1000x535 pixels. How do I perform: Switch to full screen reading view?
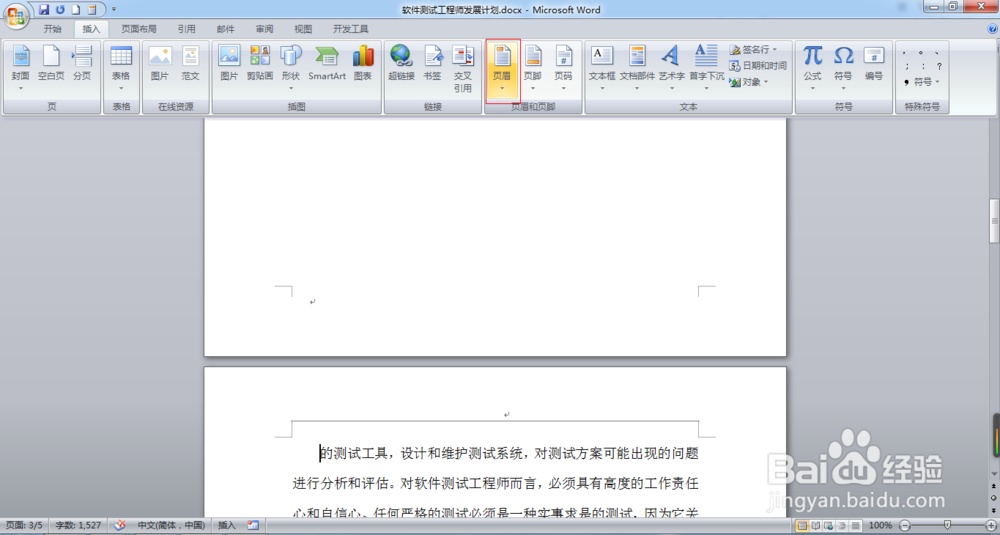coord(816,525)
